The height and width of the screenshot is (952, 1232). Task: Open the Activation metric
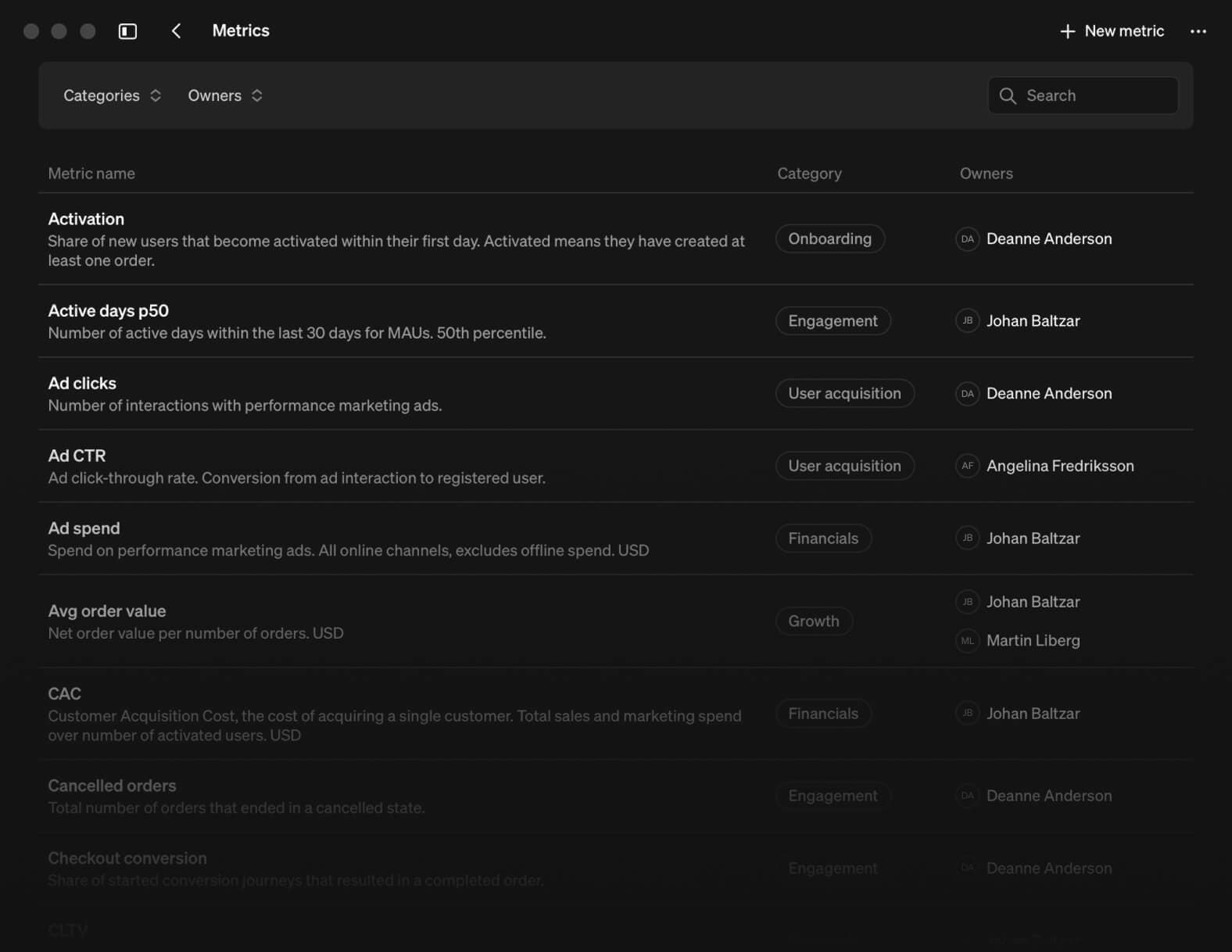tap(86, 219)
